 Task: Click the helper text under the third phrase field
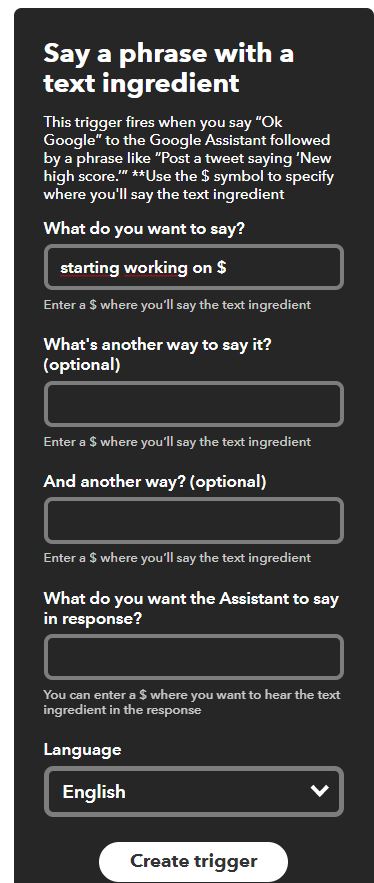click(x=177, y=558)
